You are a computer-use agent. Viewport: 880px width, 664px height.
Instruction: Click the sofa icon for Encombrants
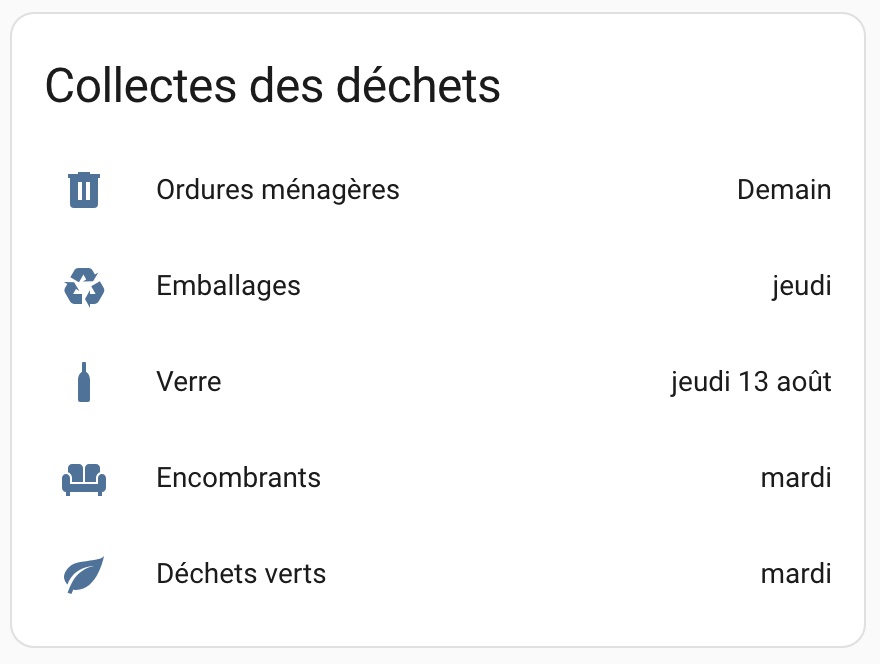(84, 479)
